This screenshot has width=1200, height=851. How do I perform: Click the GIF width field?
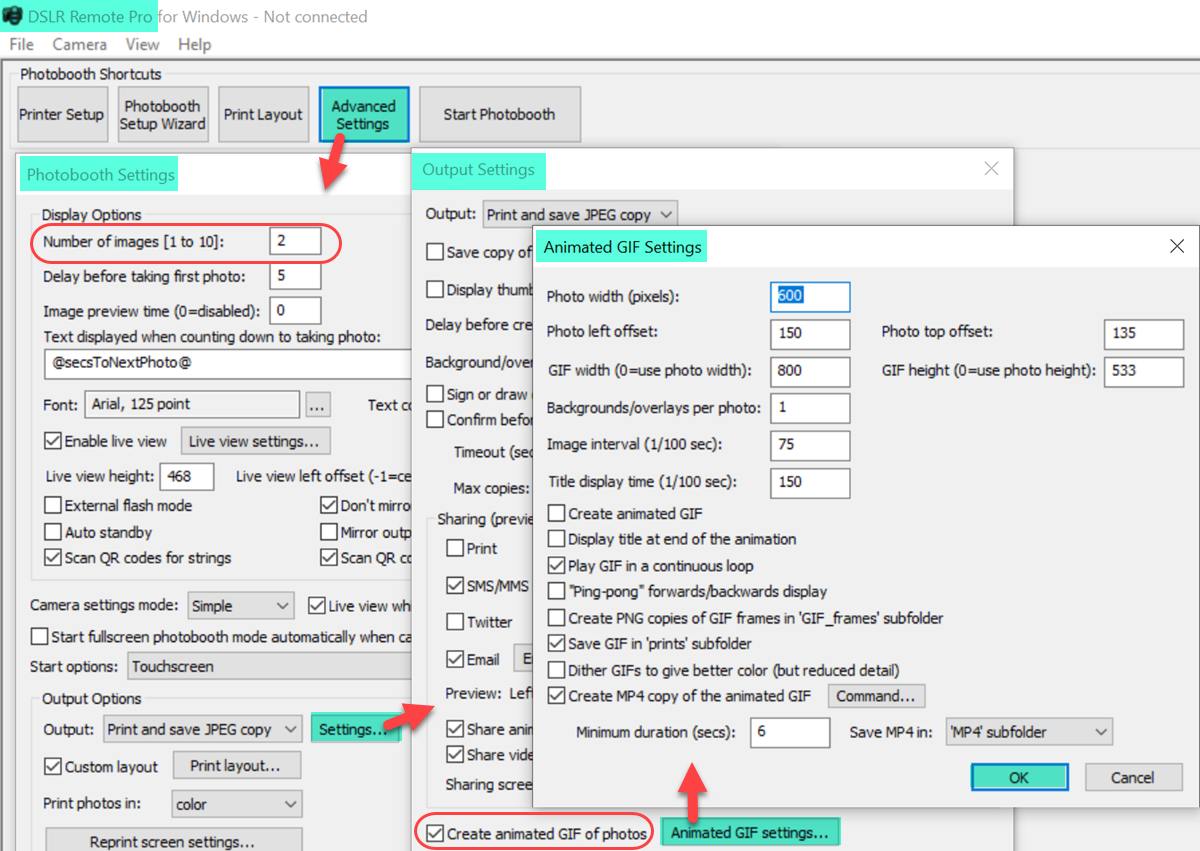[810, 370]
